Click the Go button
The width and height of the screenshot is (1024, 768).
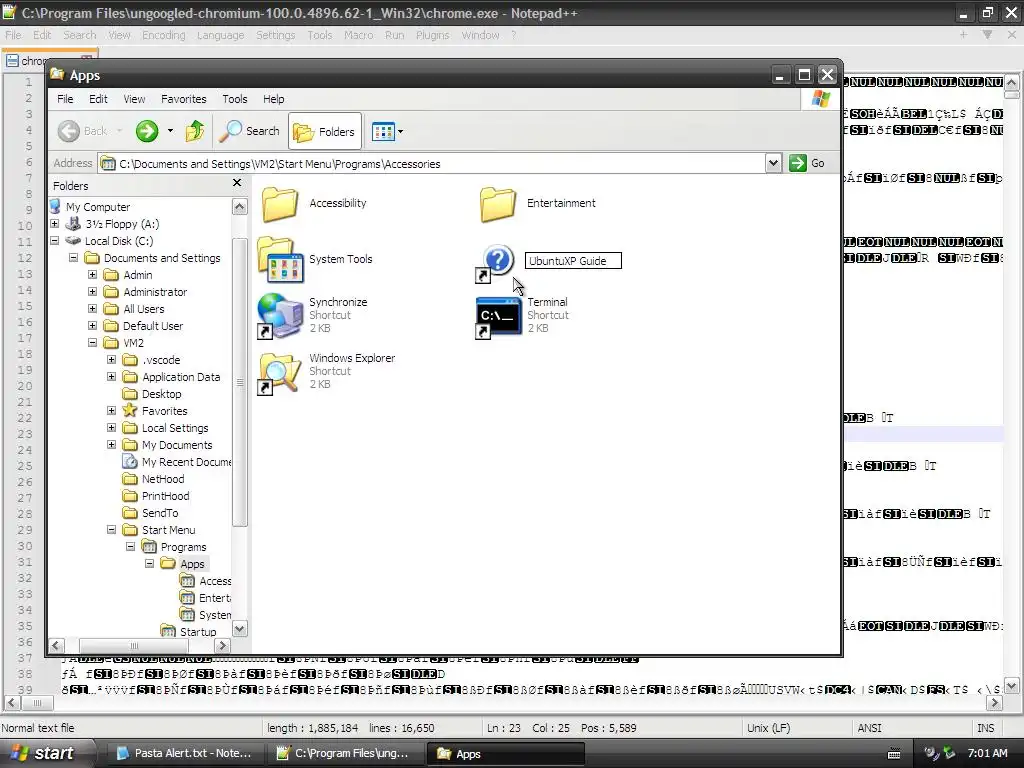[x=807, y=163]
